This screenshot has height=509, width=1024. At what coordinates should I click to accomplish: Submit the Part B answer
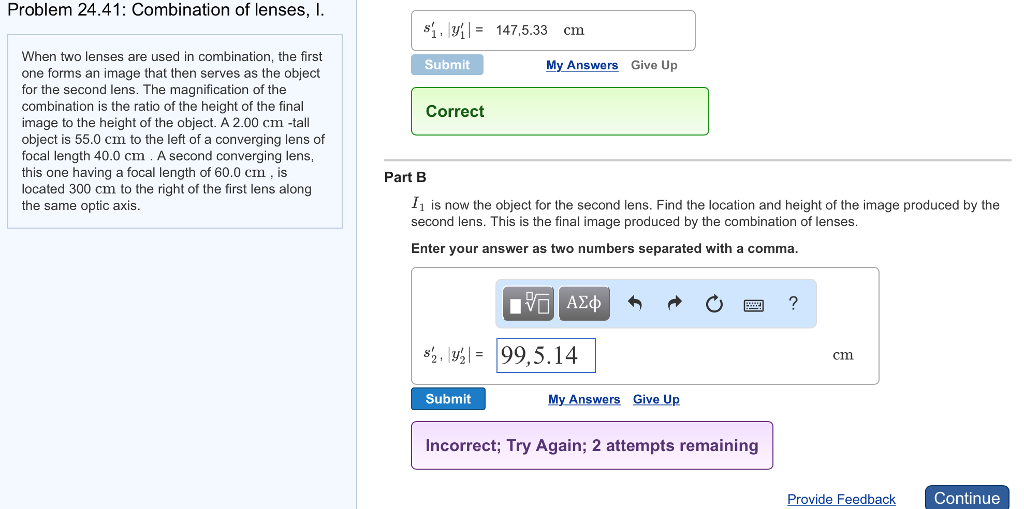[x=448, y=399]
